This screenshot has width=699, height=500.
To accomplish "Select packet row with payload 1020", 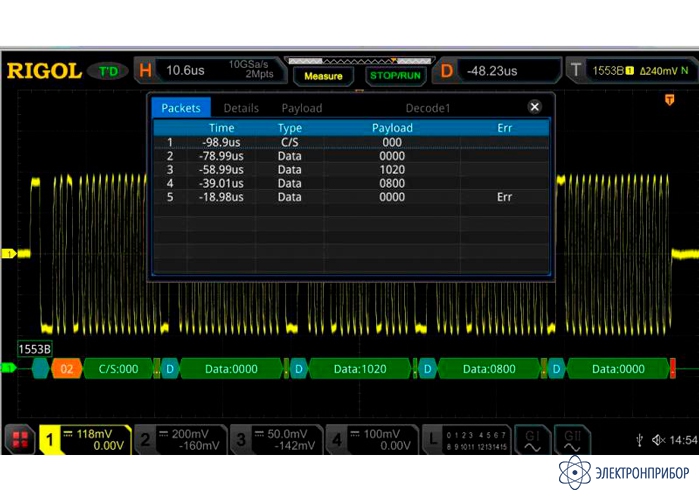I will 351,170.
